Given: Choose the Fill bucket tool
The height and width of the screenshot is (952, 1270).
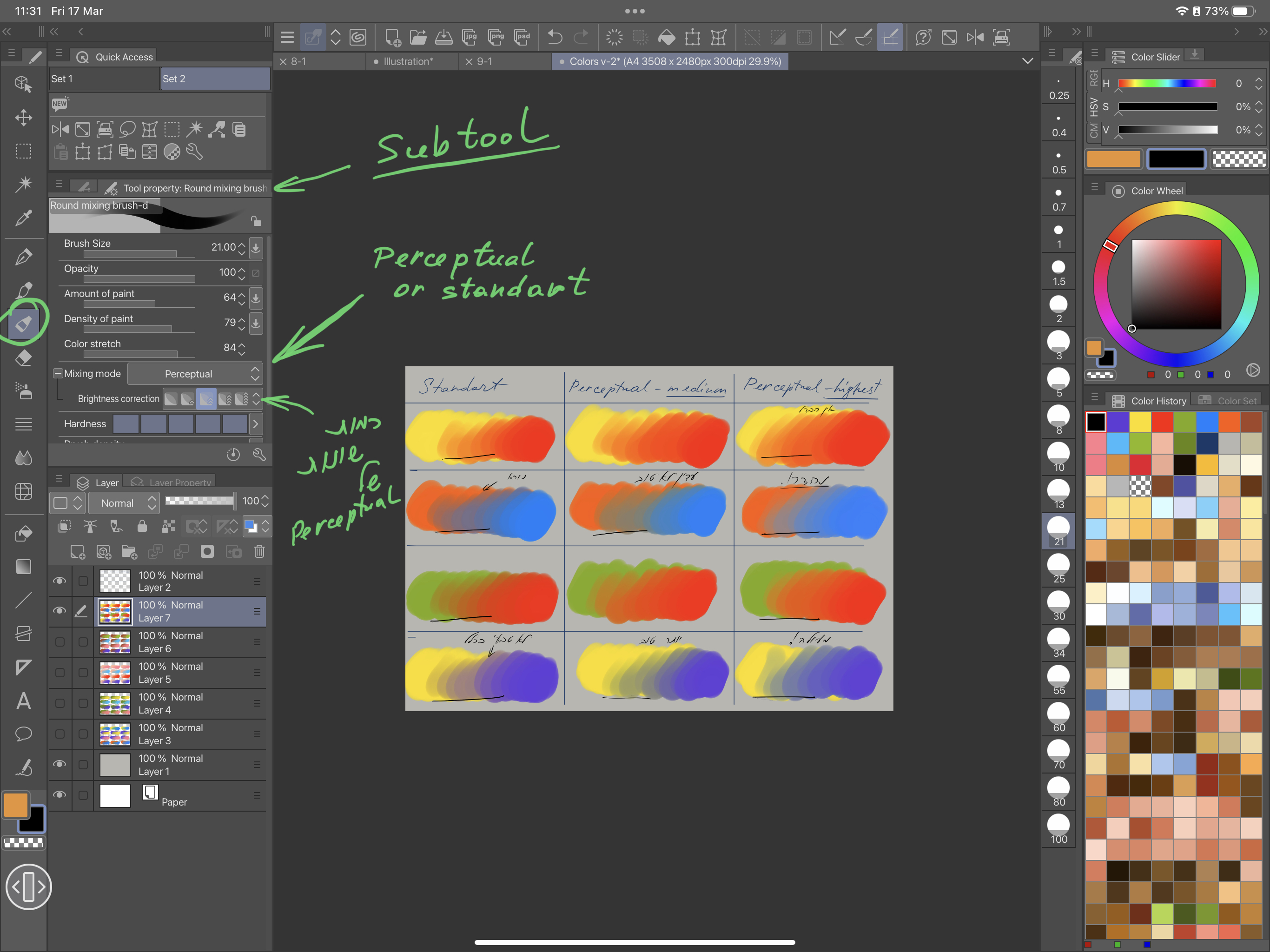Looking at the screenshot, I should point(24,534).
